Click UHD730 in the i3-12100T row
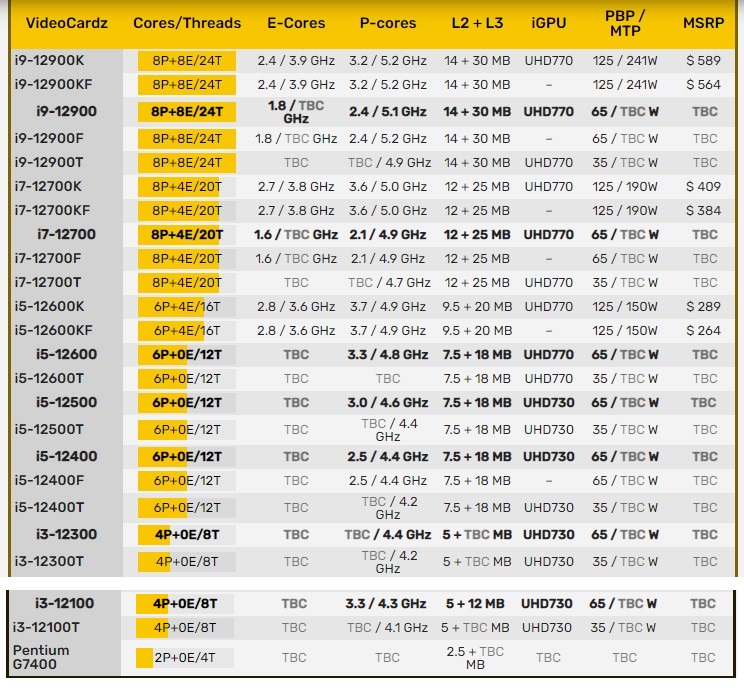 [x=547, y=627]
